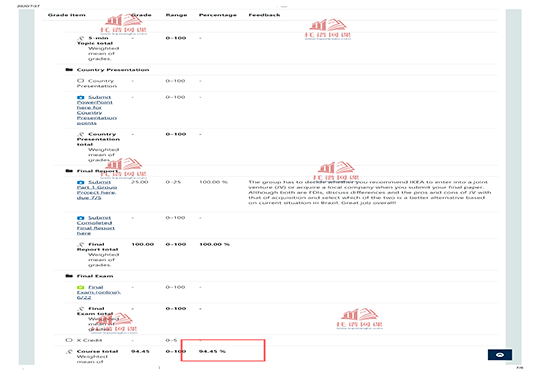Open Submit PowerPoint for Country Presentation link
540x374 pixels.
[x=97, y=110]
